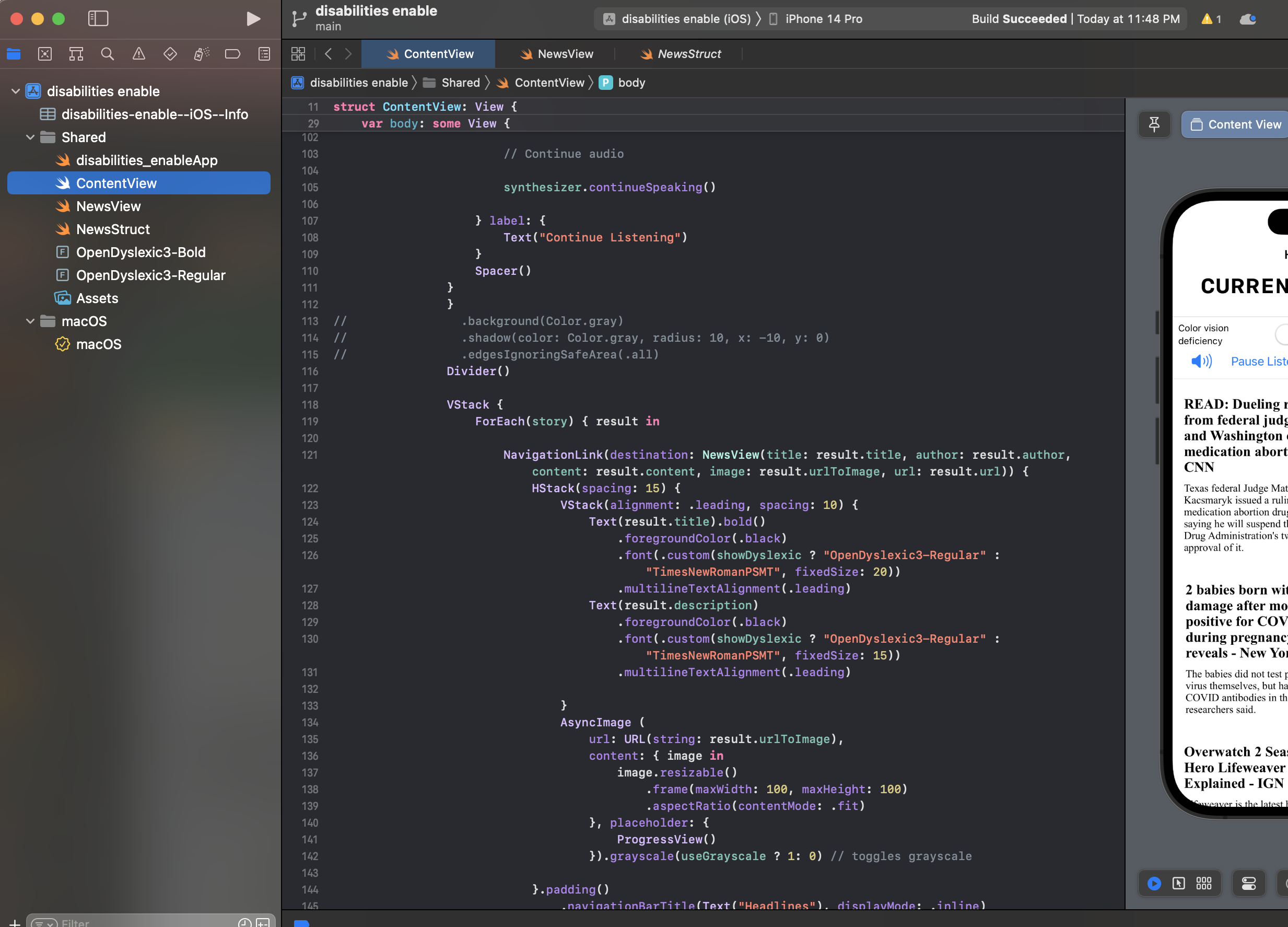Image resolution: width=1288 pixels, height=927 pixels.
Task: Toggle the navigator sidebar visibility
Action: point(98,19)
